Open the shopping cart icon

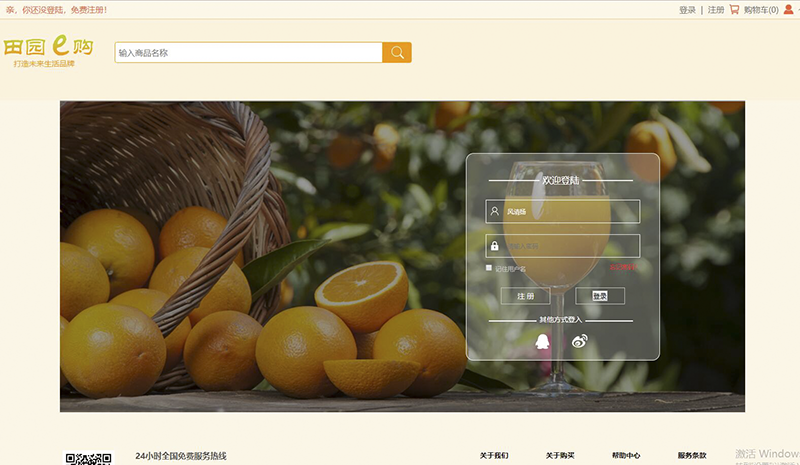(x=734, y=10)
